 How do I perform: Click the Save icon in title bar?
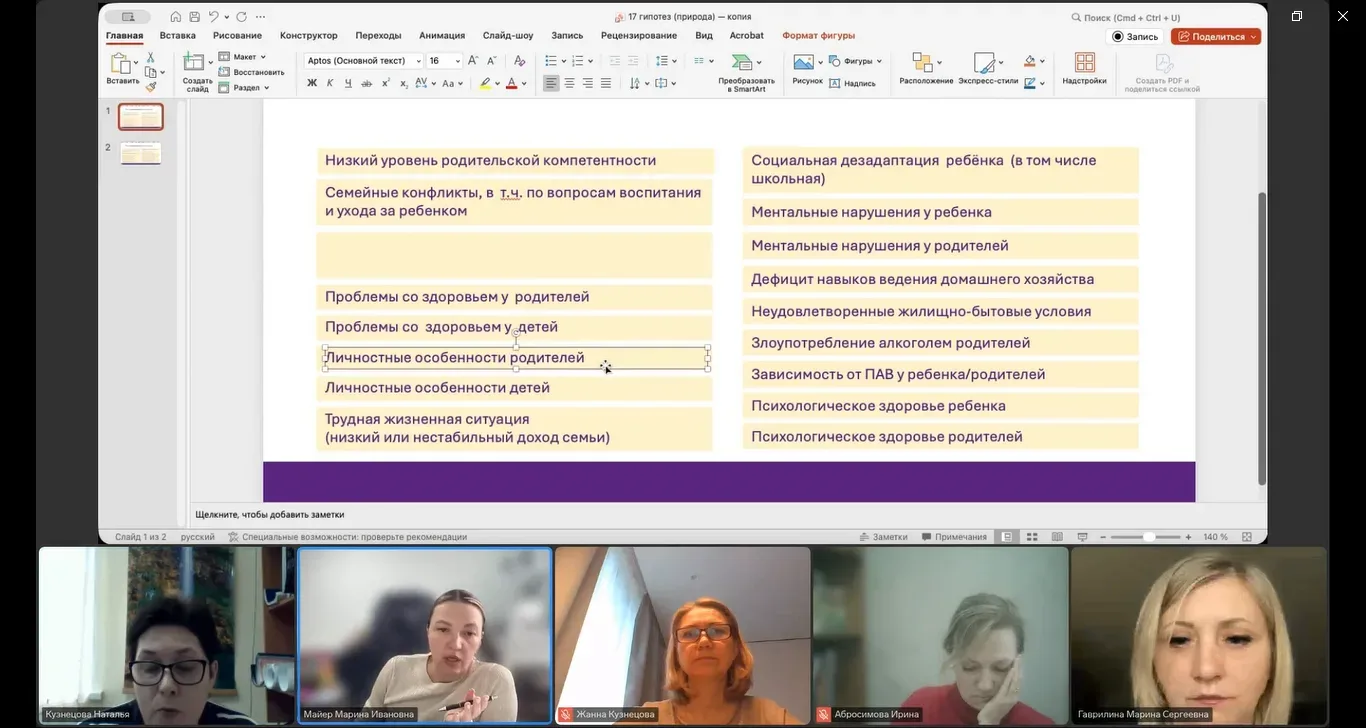[194, 17]
